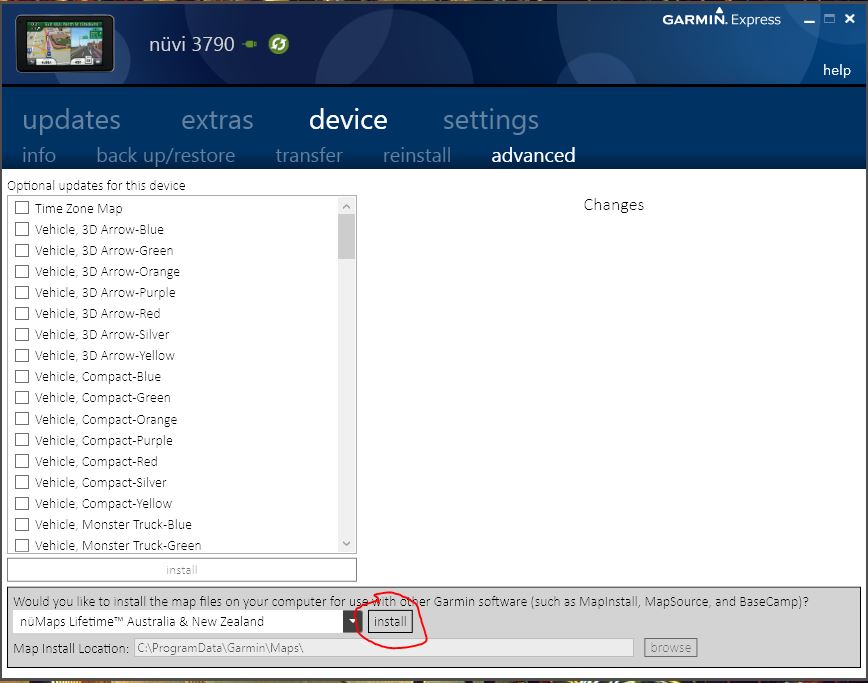868x683 pixels.
Task: Select Vehicle, Compact-Purple checkbox
Action: click(x=22, y=440)
